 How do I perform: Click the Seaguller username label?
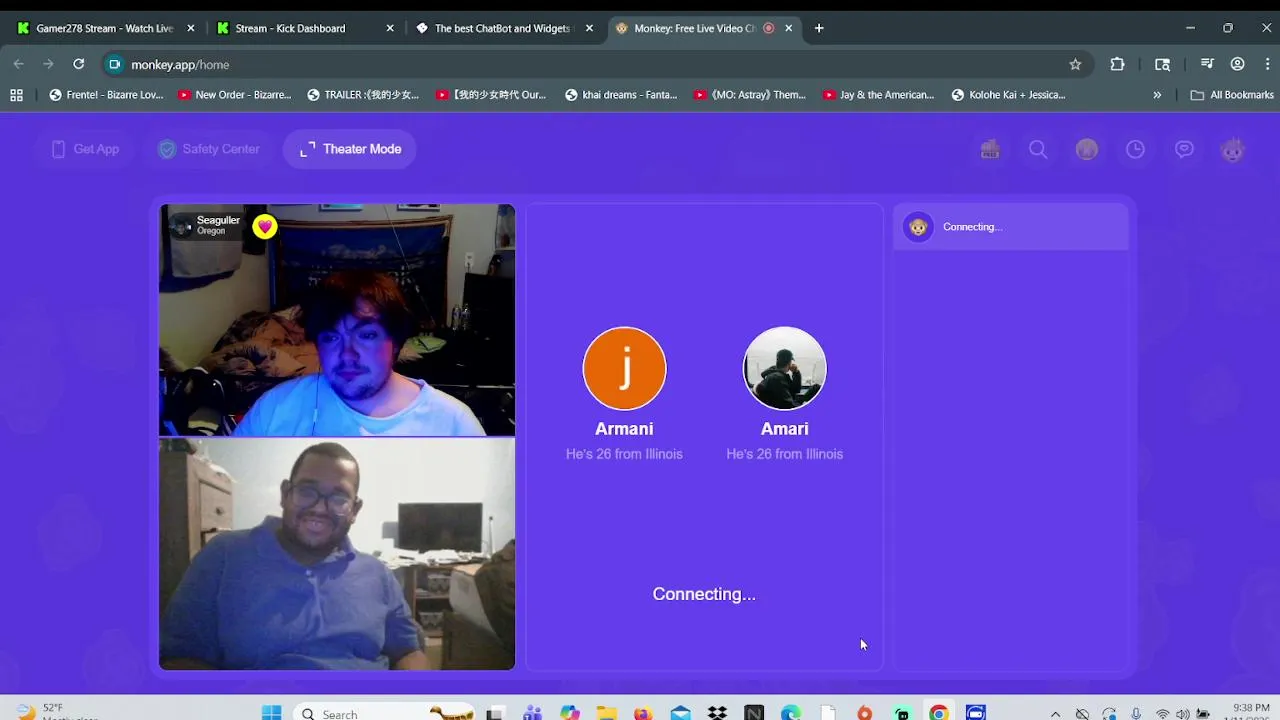[x=218, y=220]
